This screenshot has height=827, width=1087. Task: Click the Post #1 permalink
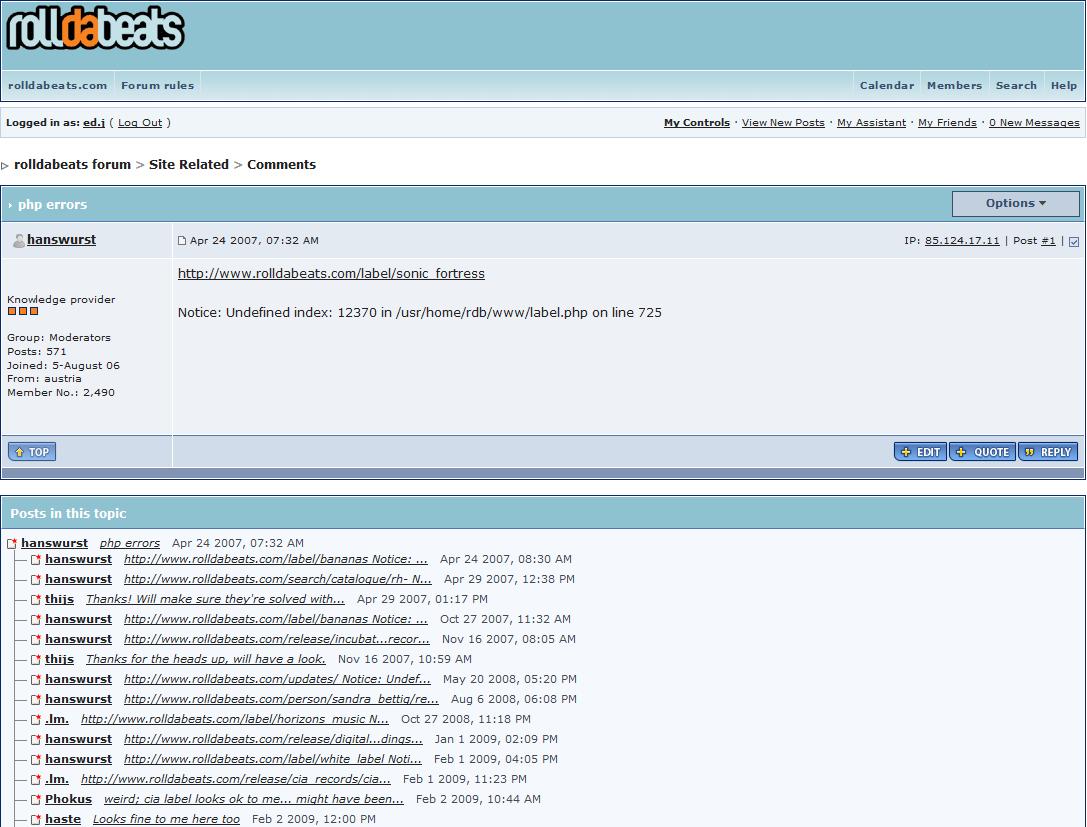[1048, 241]
